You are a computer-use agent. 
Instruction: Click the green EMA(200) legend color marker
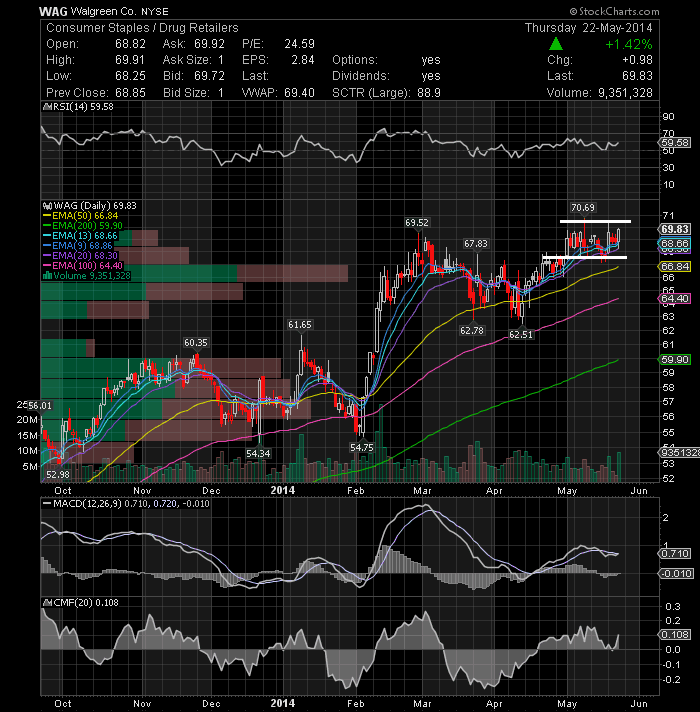[x=47, y=226]
